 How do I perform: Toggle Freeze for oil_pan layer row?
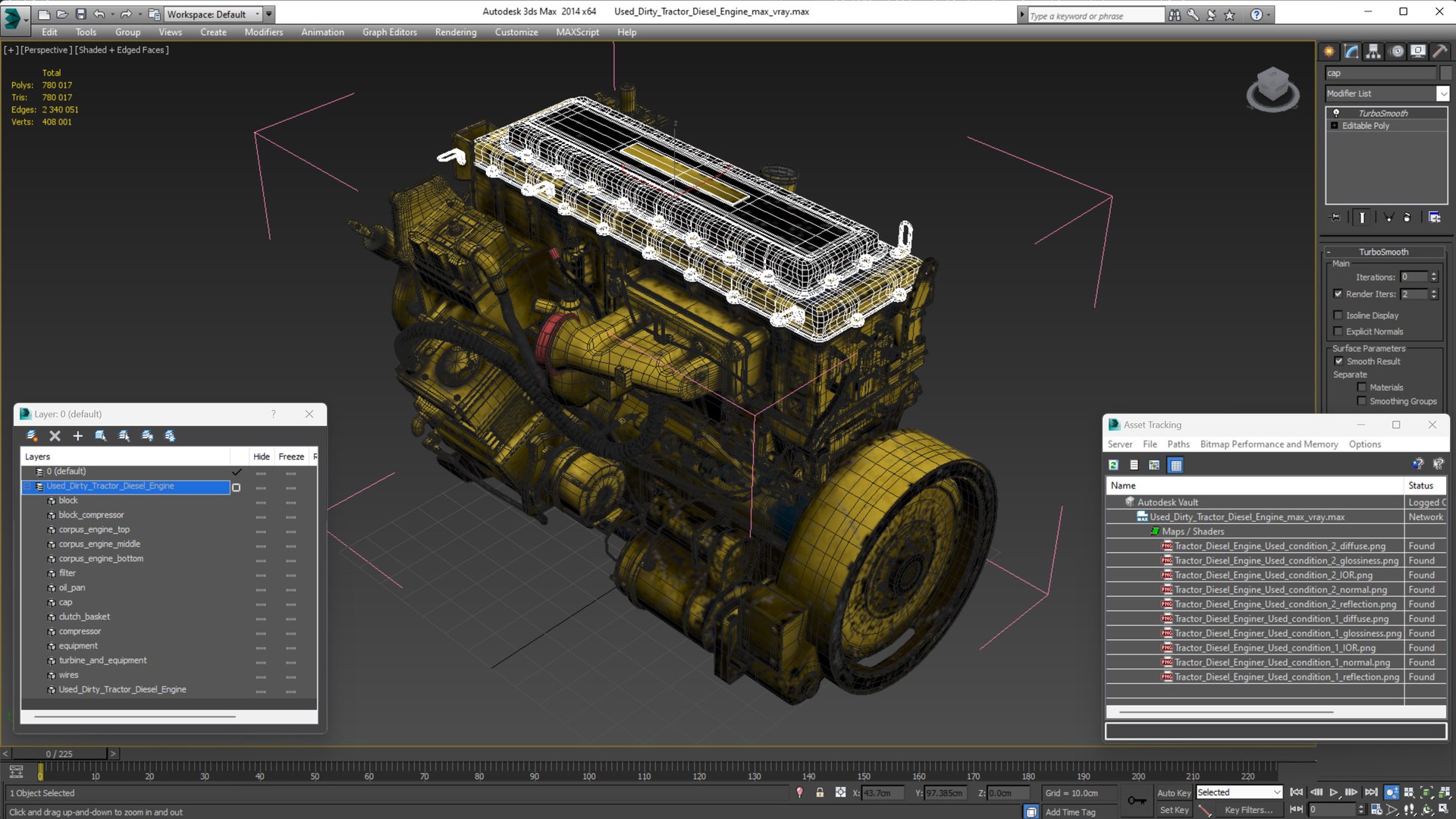(291, 588)
